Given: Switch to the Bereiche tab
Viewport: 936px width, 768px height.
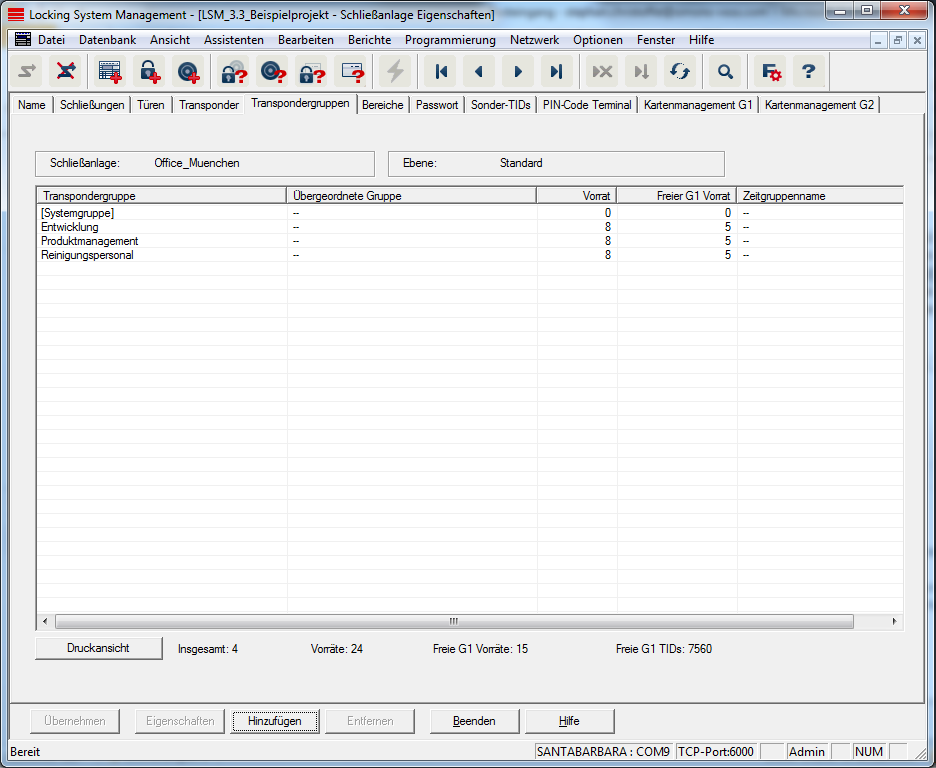Looking at the screenshot, I should pos(382,105).
